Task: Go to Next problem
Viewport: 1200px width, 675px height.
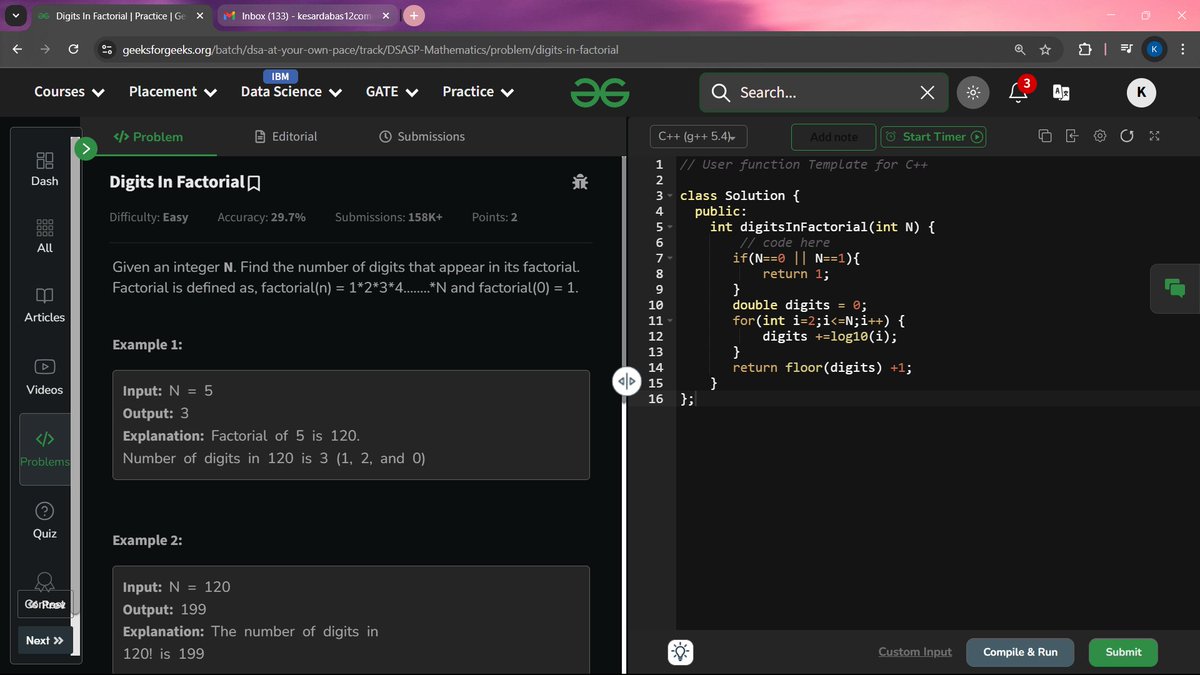Action: pyautogui.click(x=45, y=640)
